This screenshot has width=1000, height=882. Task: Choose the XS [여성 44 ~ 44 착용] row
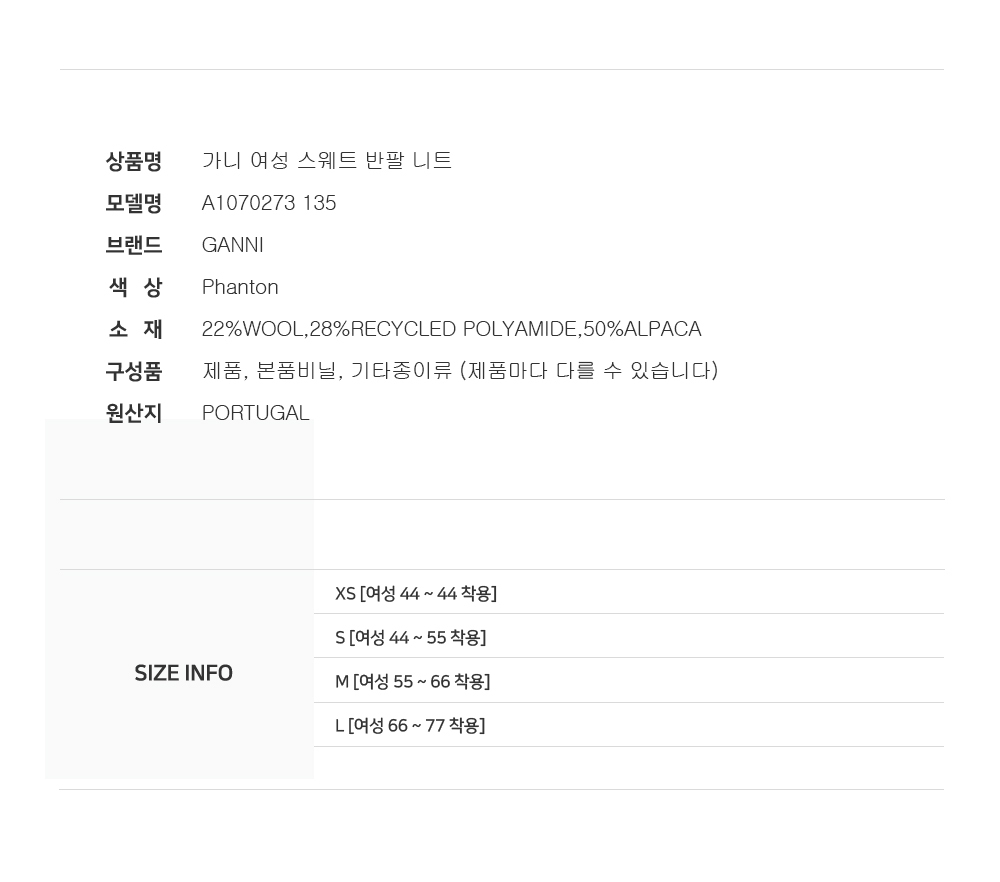(416, 593)
